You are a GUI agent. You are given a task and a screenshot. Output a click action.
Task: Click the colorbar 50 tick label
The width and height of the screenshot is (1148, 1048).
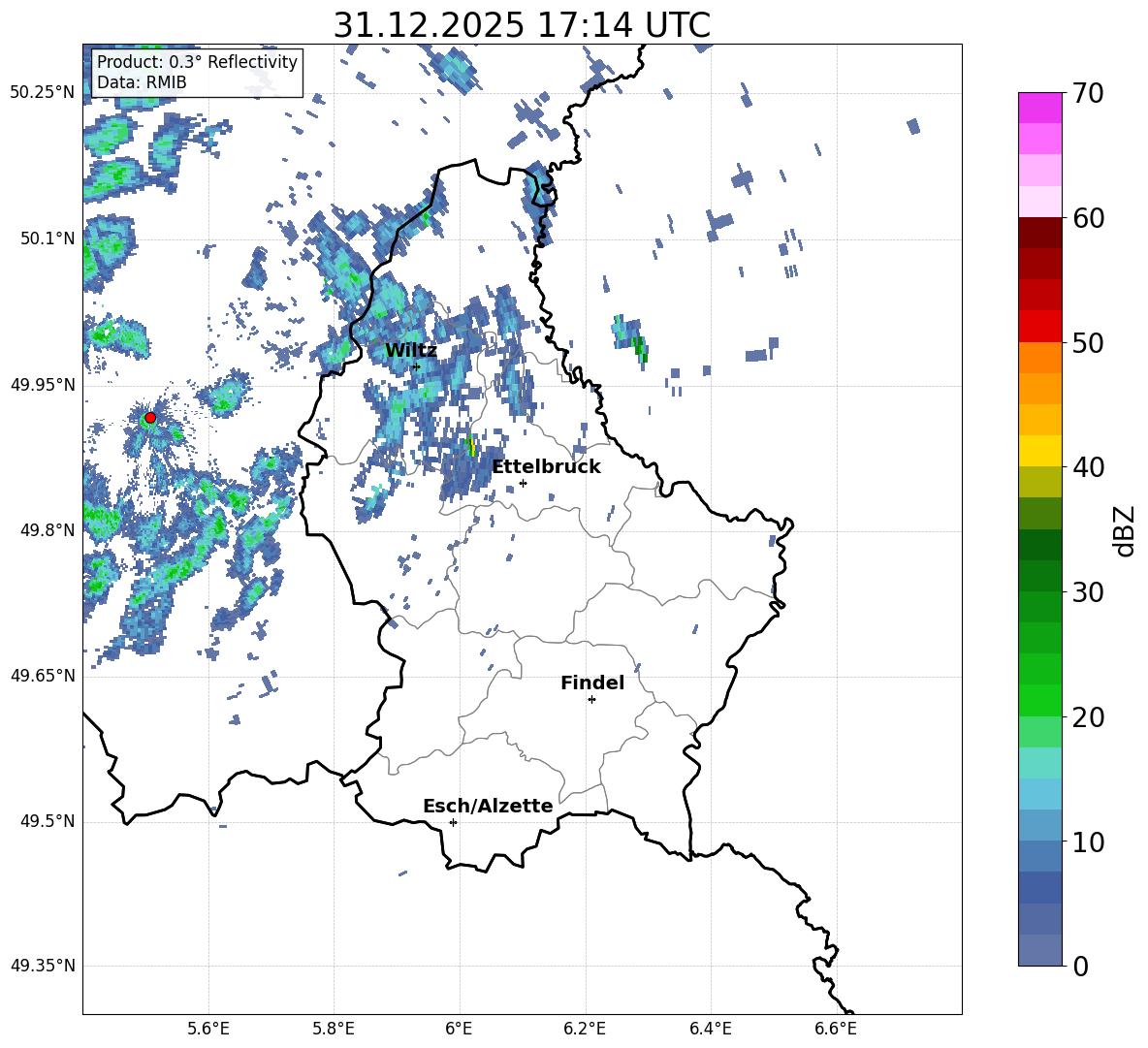pyautogui.click(x=1089, y=342)
